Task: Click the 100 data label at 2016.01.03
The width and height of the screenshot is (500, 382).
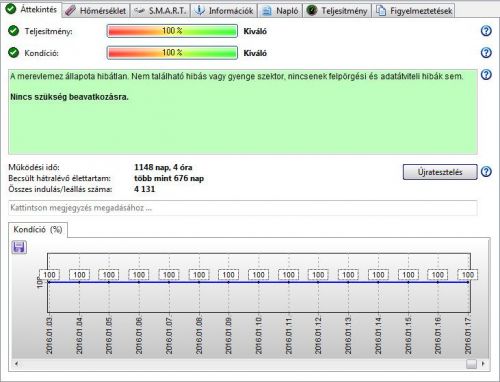Action: pyautogui.click(x=49, y=275)
